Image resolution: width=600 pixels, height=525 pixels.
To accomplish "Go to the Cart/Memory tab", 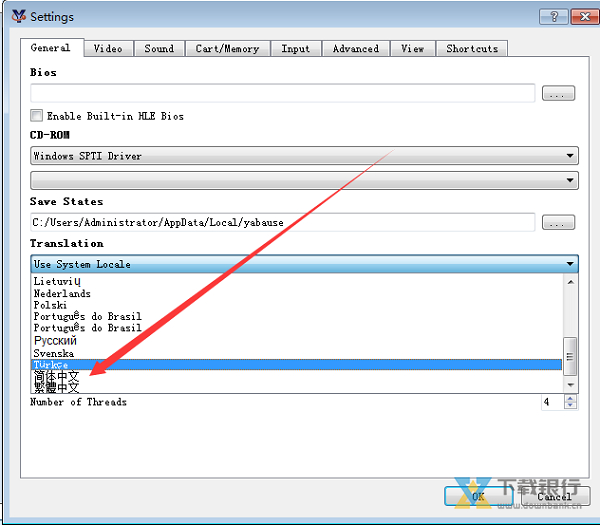I will tap(227, 48).
